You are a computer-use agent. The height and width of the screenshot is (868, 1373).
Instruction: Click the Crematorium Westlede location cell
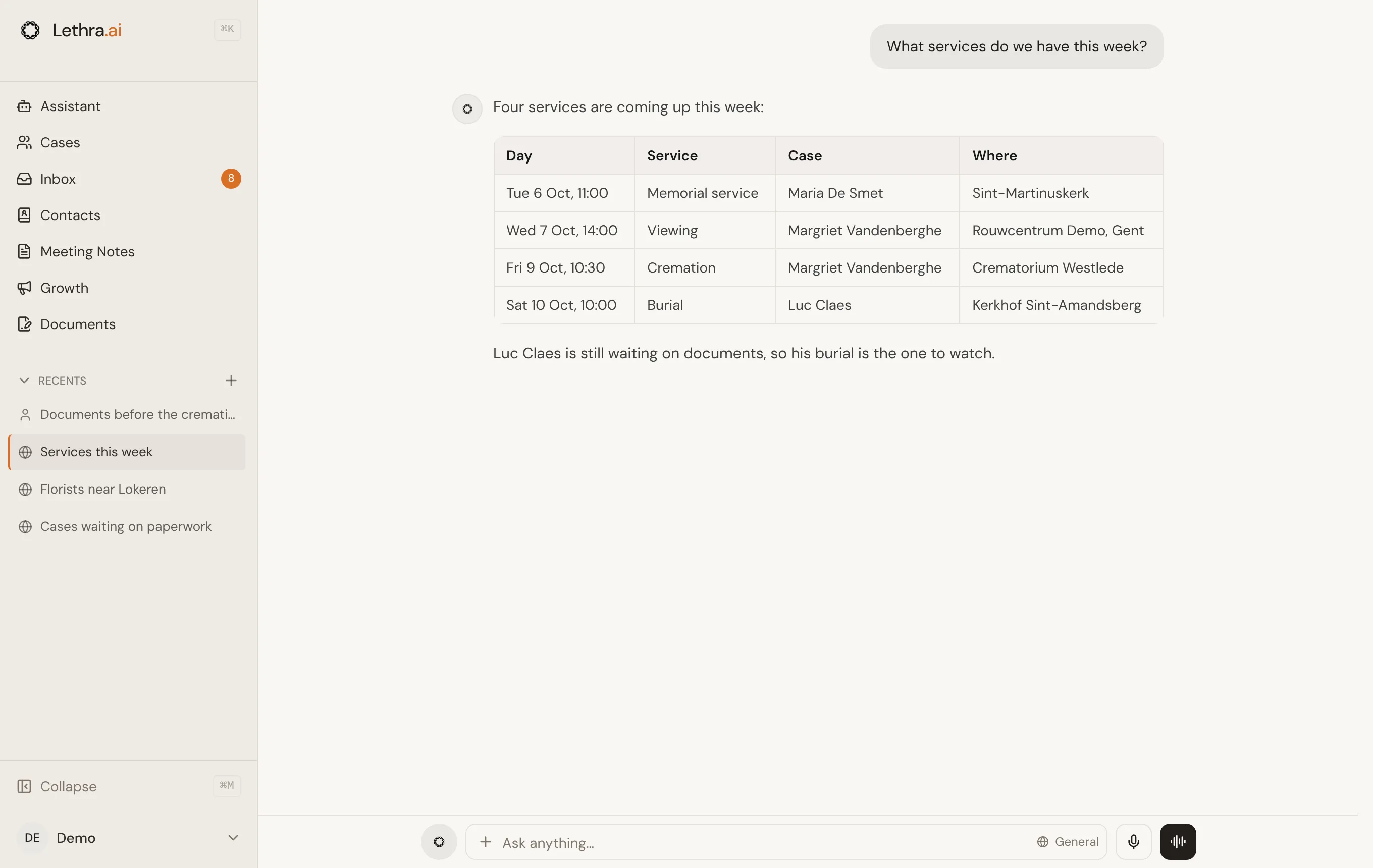1061,267
